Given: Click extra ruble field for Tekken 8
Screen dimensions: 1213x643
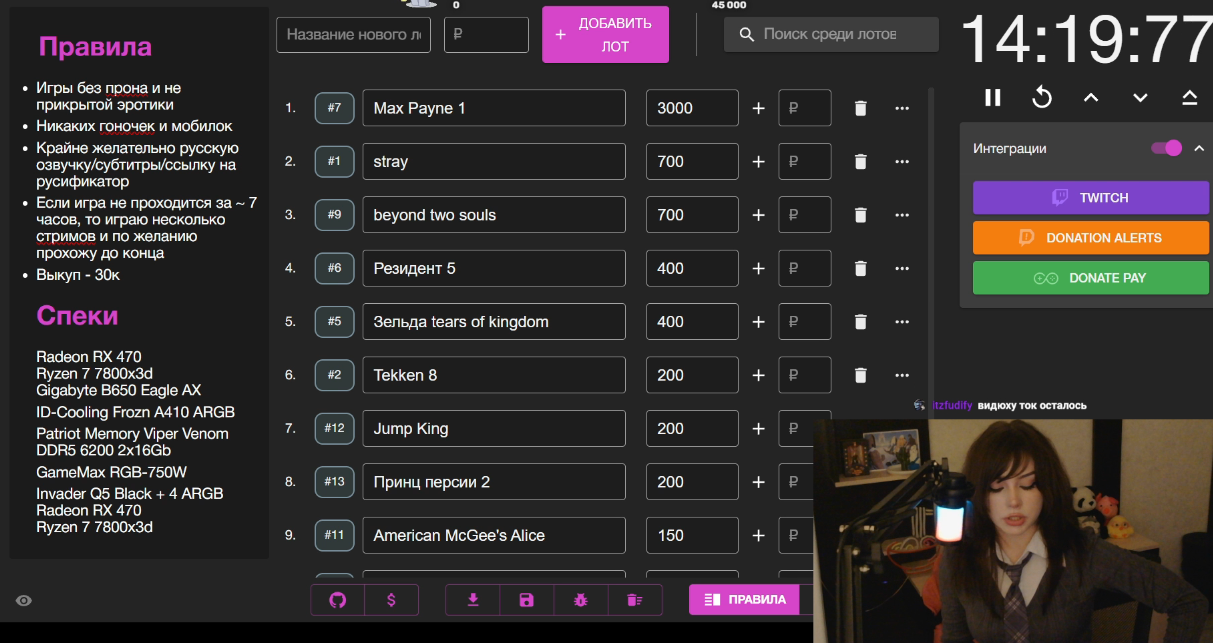Looking at the screenshot, I should click(x=805, y=375).
